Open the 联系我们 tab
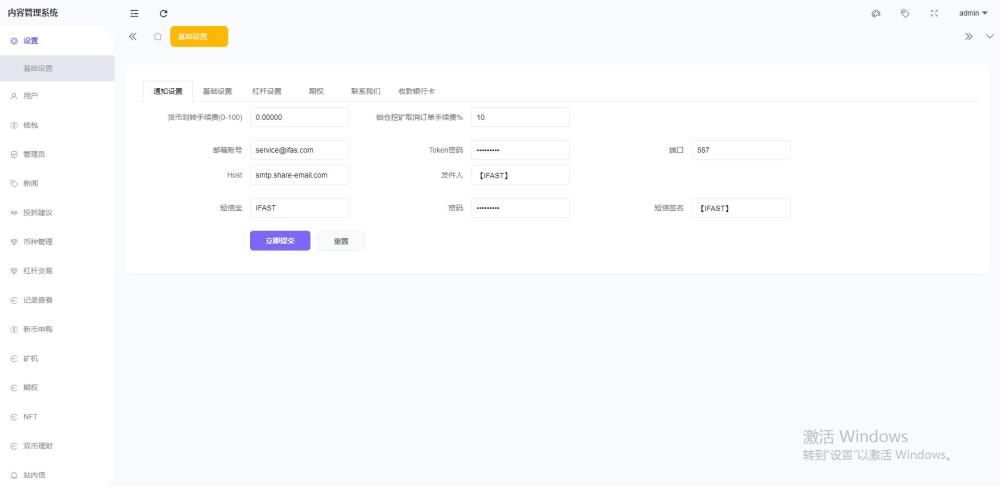This screenshot has width=1000, height=487. [x=365, y=91]
